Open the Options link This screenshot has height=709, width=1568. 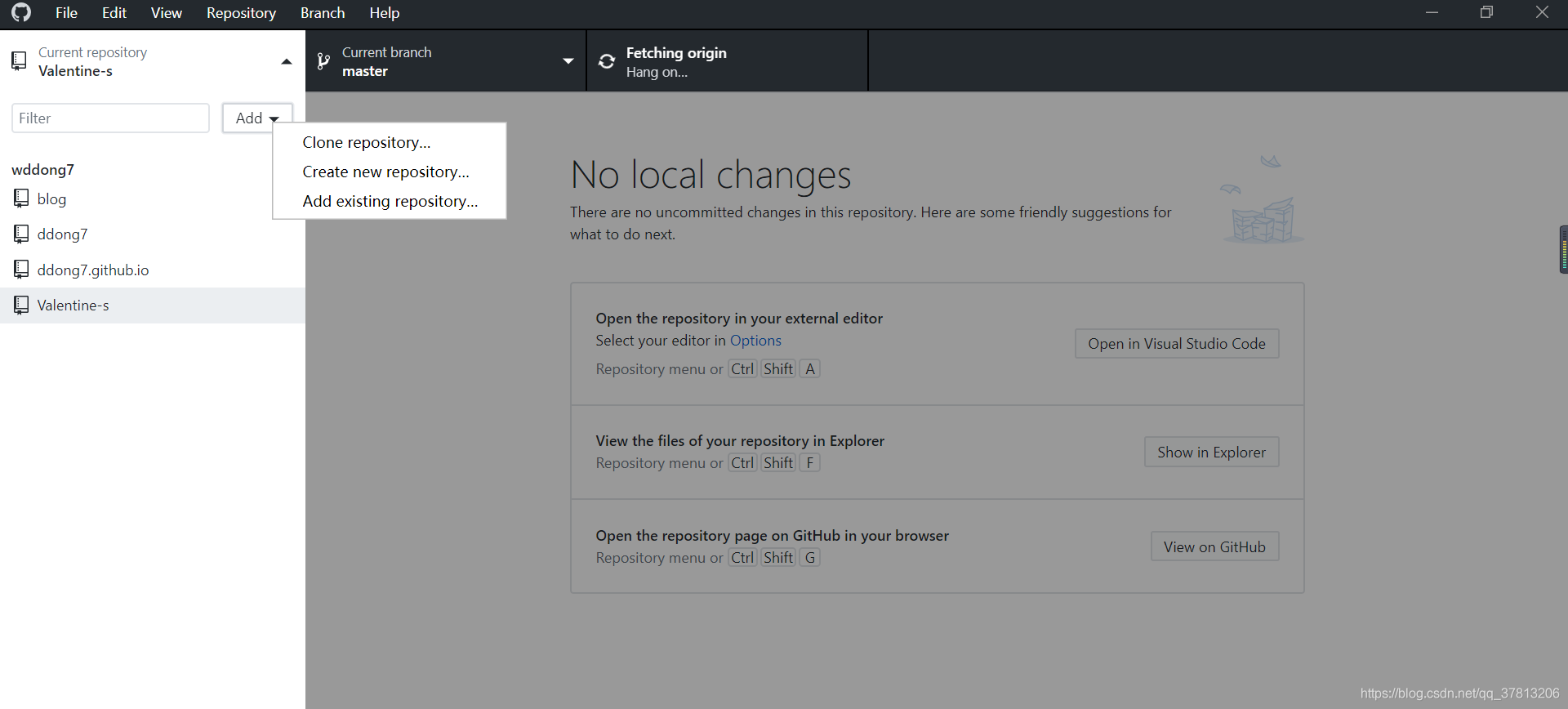(x=755, y=341)
